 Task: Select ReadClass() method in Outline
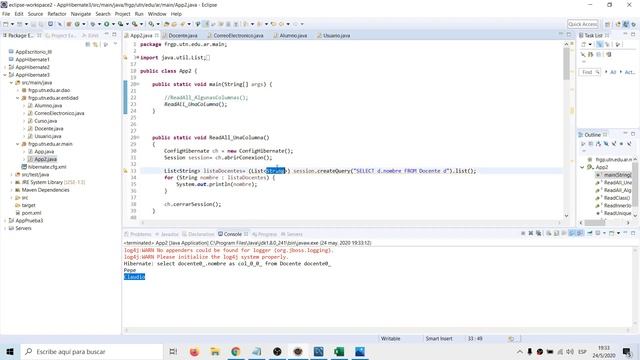pyautogui.click(x=616, y=198)
